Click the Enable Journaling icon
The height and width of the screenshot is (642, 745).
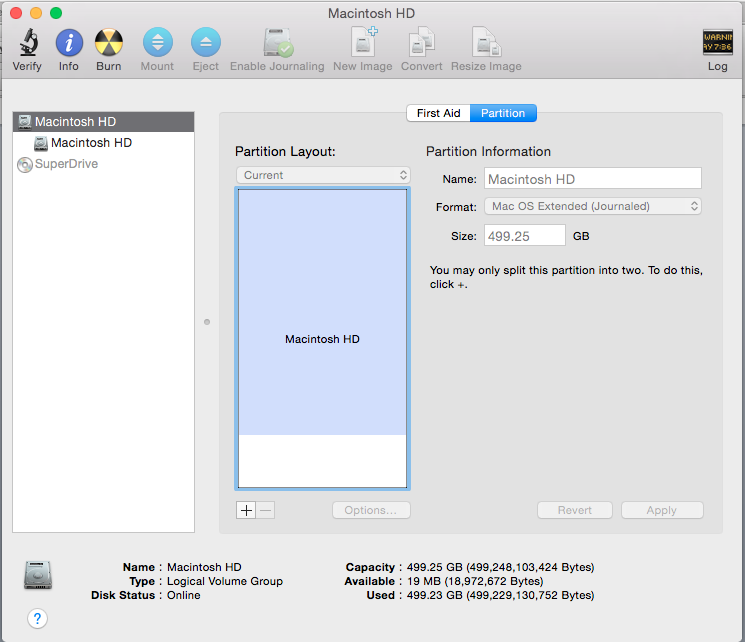click(277, 43)
